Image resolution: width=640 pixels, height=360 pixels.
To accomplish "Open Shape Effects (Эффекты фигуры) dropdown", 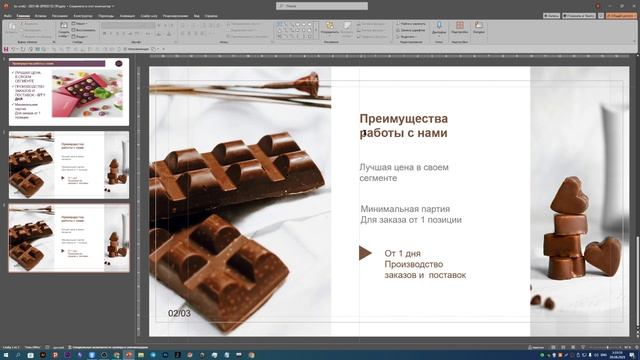I will [371, 36].
